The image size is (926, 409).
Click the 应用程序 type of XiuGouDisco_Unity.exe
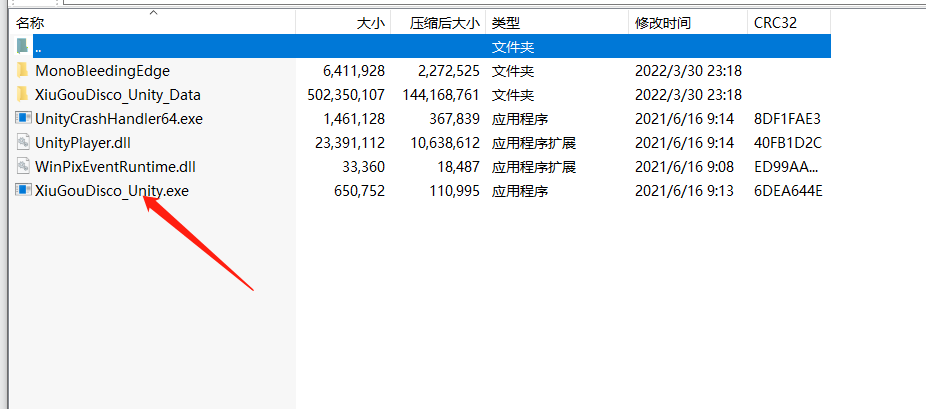(520, 191)
